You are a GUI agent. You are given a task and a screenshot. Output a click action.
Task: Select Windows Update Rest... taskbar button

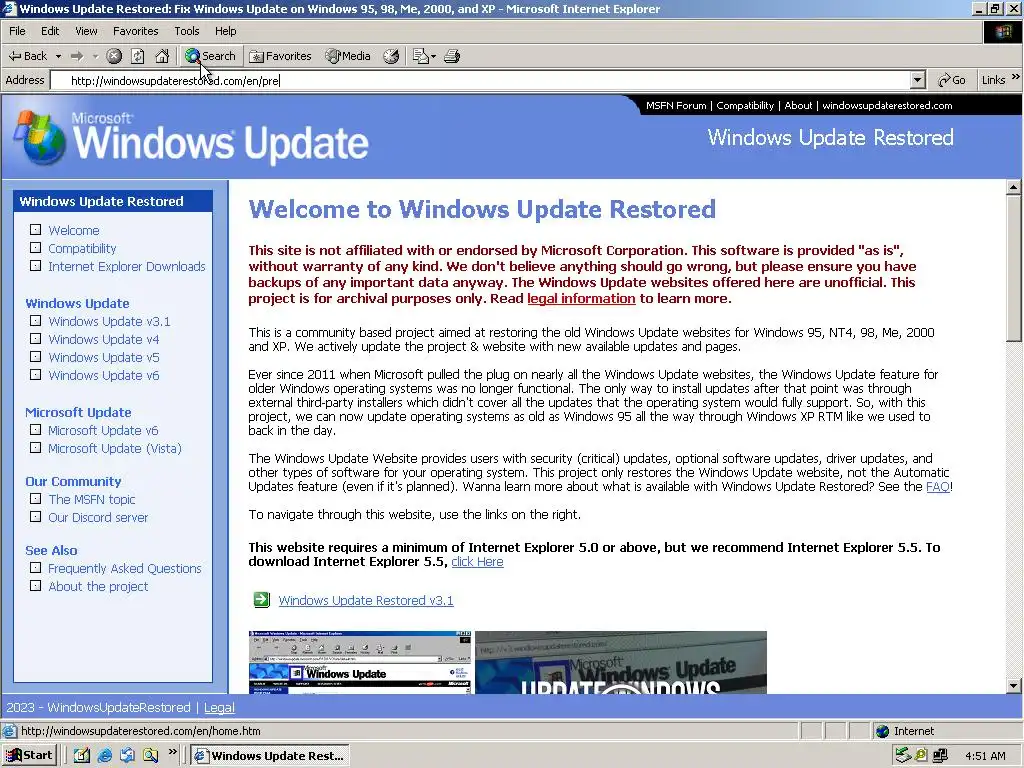[x=270, y=756]
